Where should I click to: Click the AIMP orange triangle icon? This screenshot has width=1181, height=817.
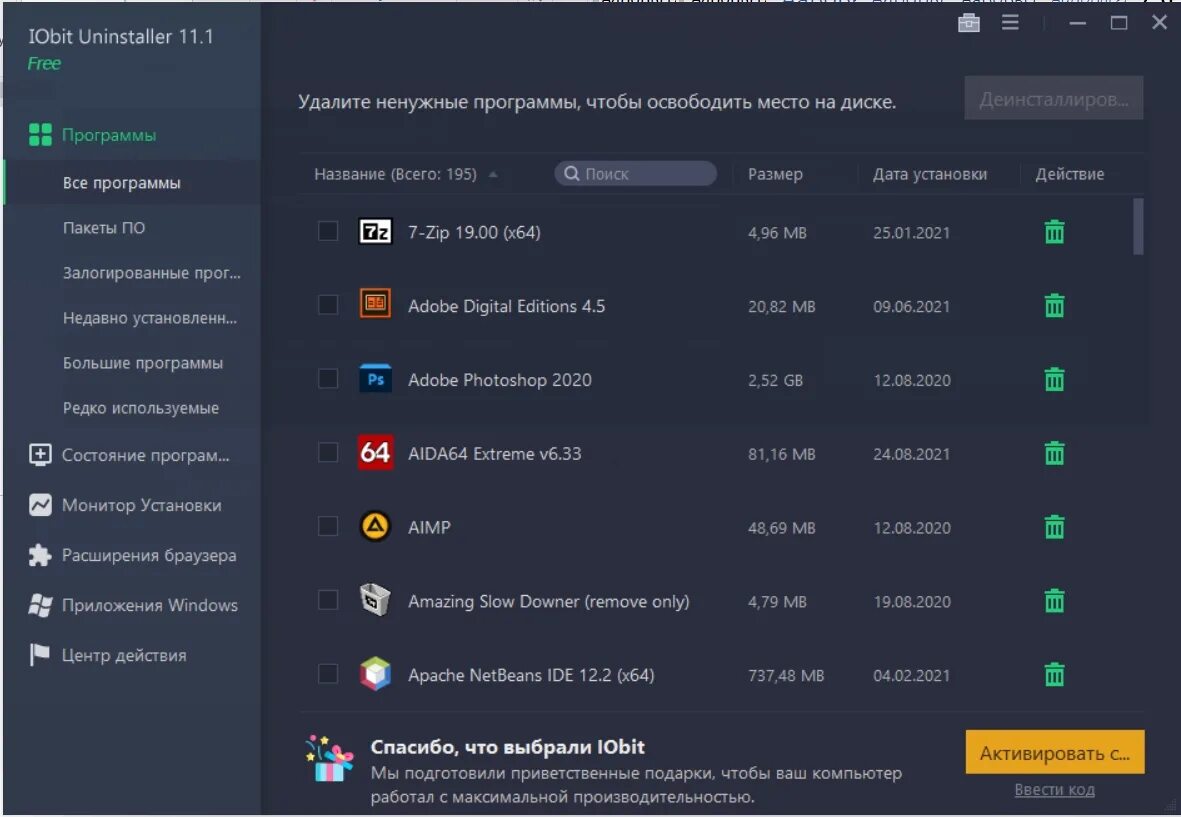[x=375, y=526]
